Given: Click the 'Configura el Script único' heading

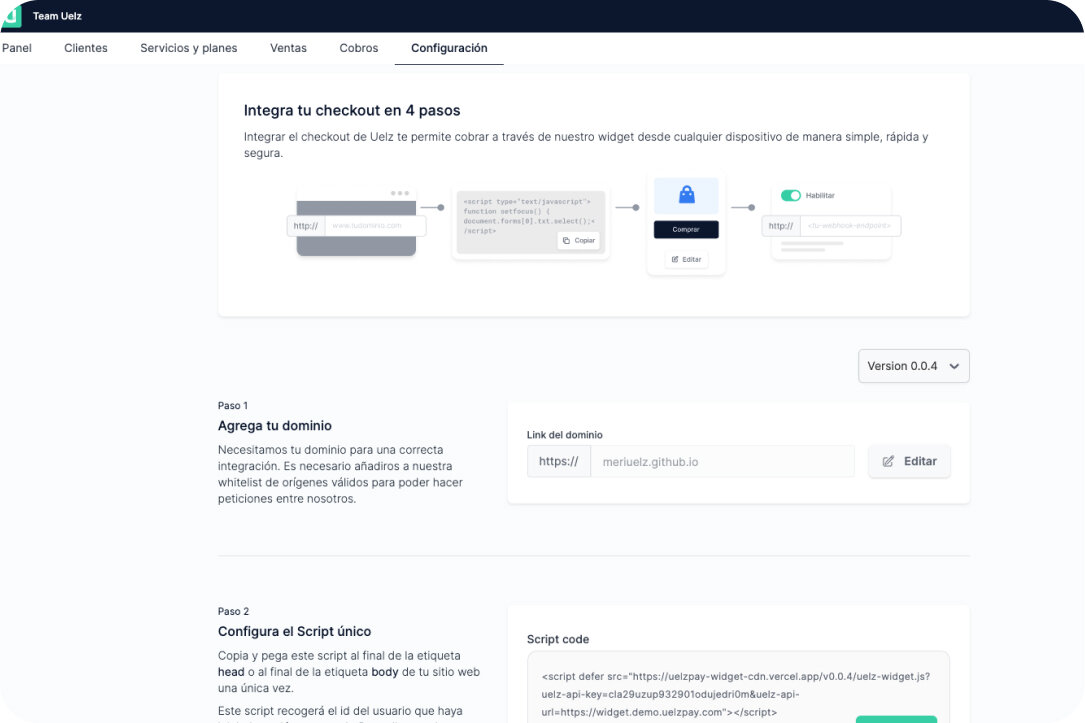Looking at the screenshot, I should pos(294,631).
